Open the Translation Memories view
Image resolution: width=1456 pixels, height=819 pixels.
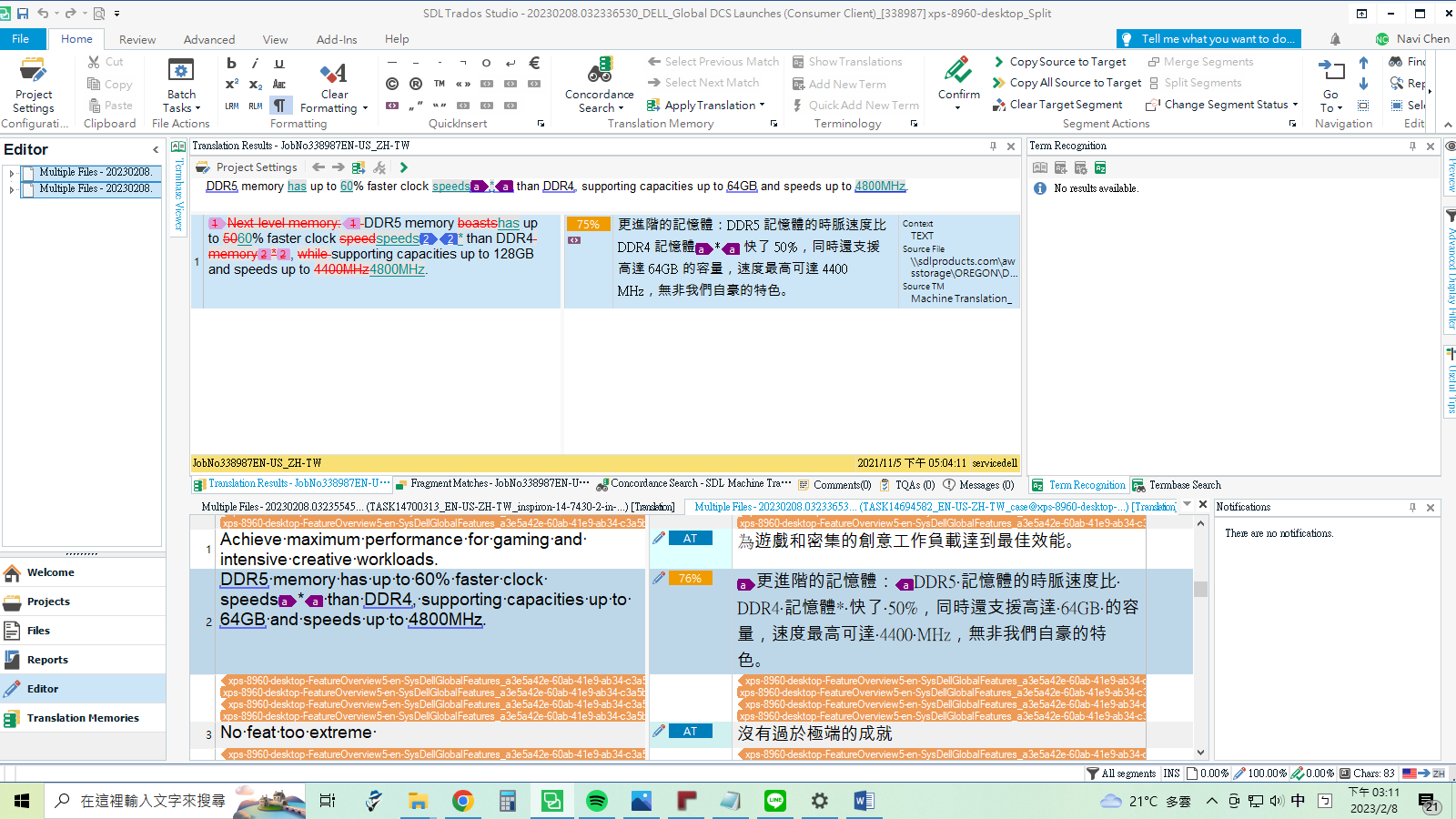click(83, 718)
